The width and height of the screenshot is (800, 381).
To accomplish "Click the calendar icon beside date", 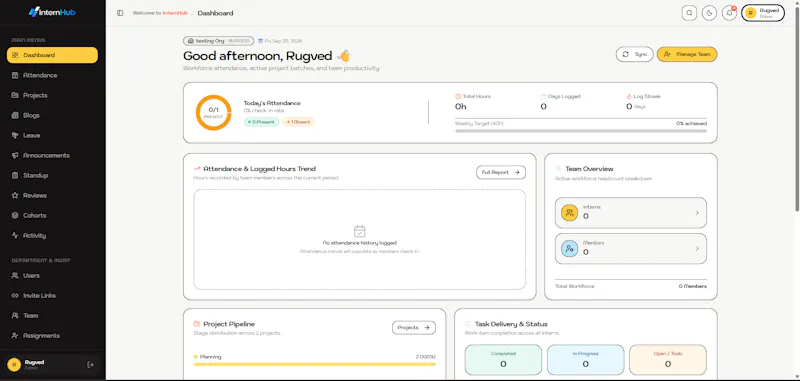I will coord(260,41).
